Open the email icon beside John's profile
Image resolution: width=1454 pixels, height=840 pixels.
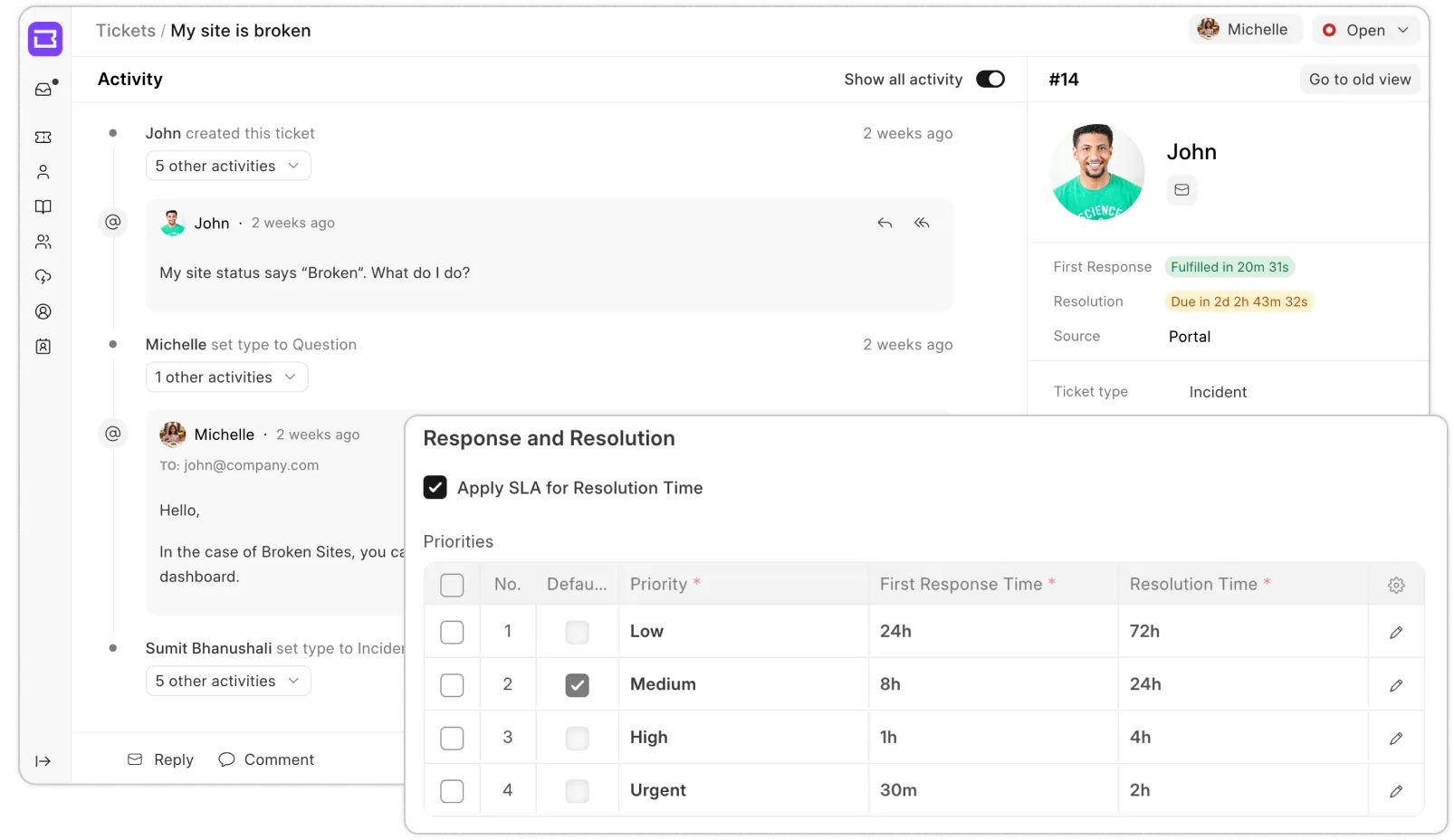tap(1181, 190)
